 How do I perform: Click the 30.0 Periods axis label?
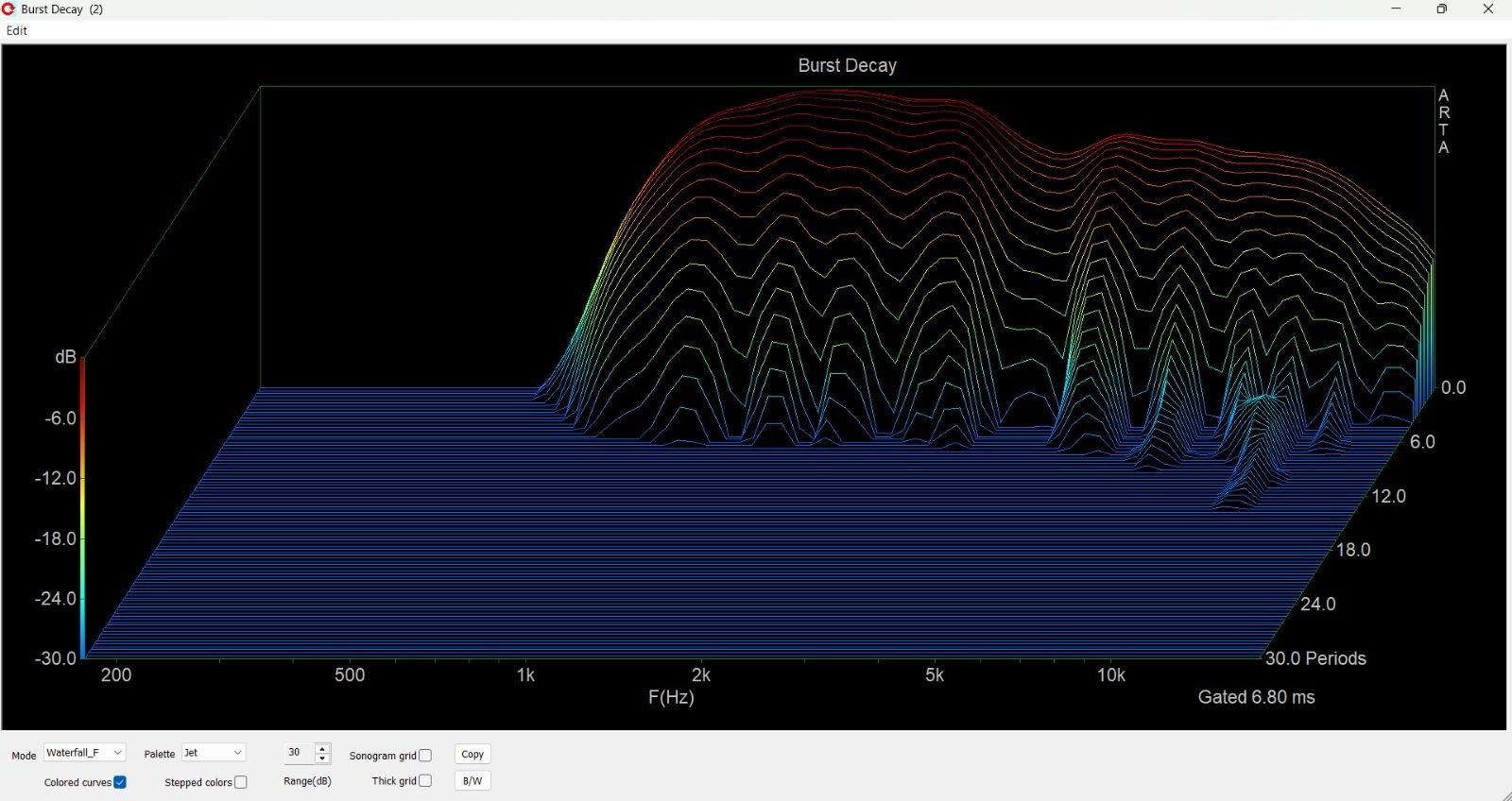(x=1315, y=658)
